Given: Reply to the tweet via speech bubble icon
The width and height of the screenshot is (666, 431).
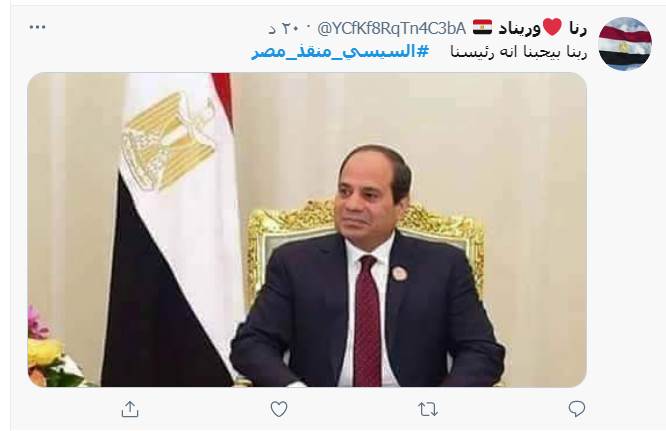Looking at the screenshot, I should (576, 409).
